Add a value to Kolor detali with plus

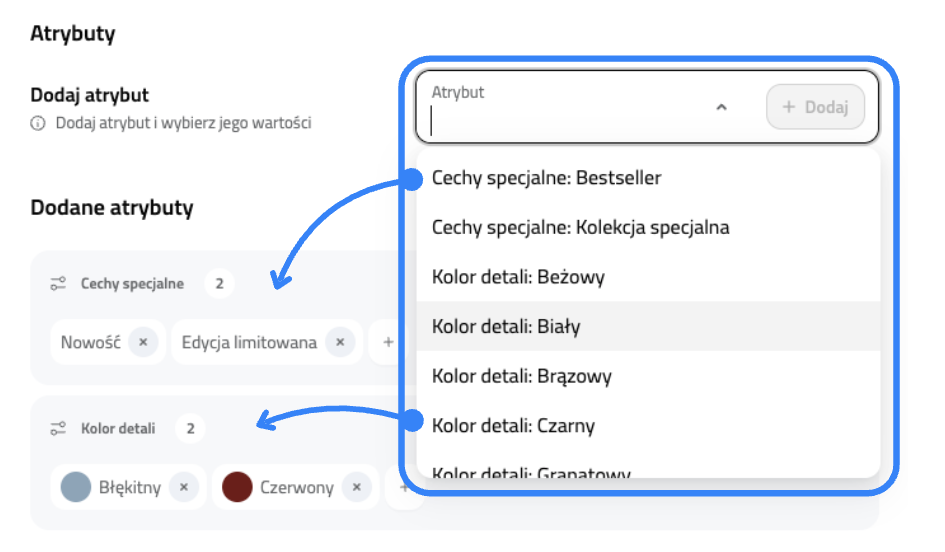click(x=404, y=488)
